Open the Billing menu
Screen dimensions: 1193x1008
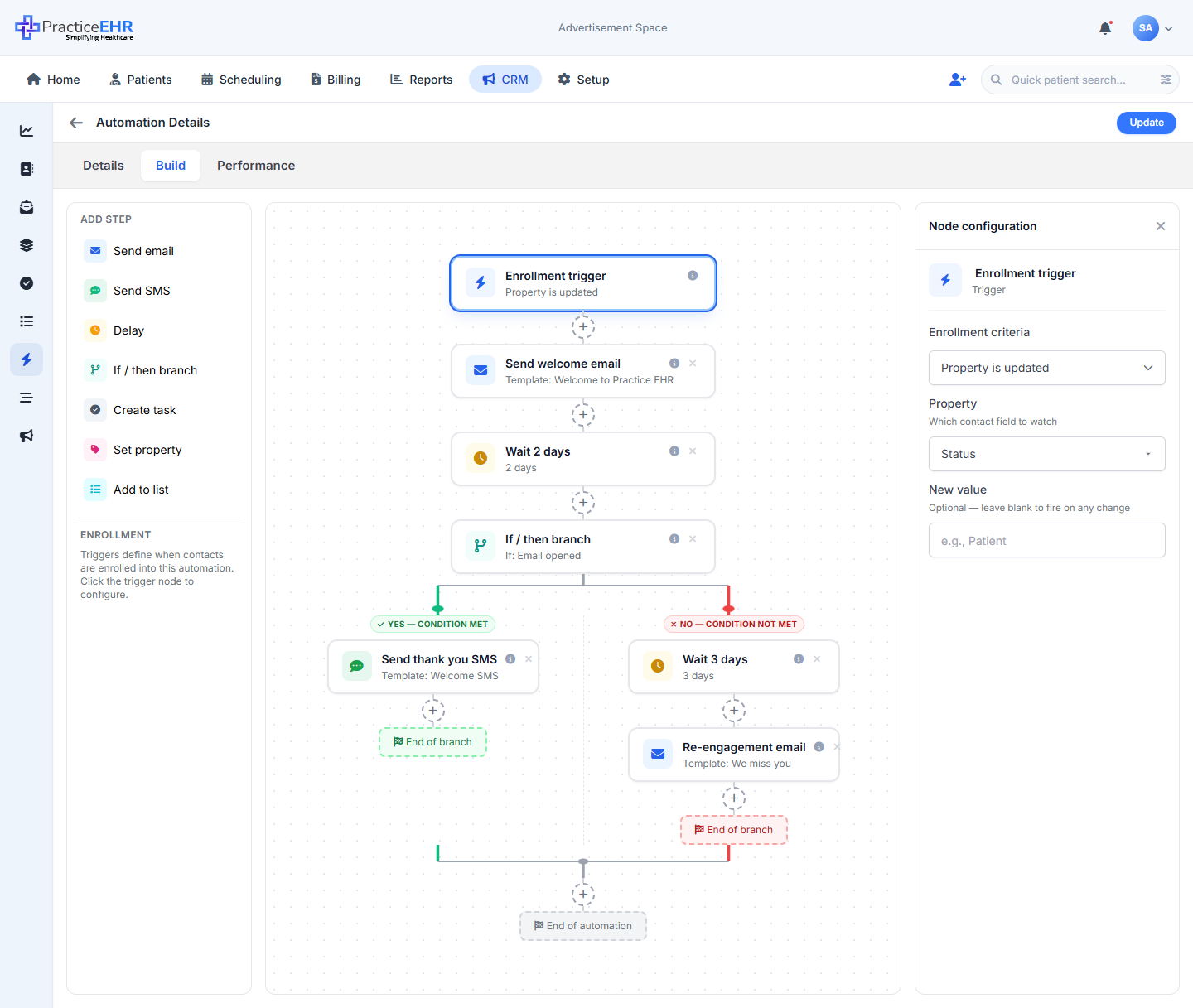[x=335, y=80]
